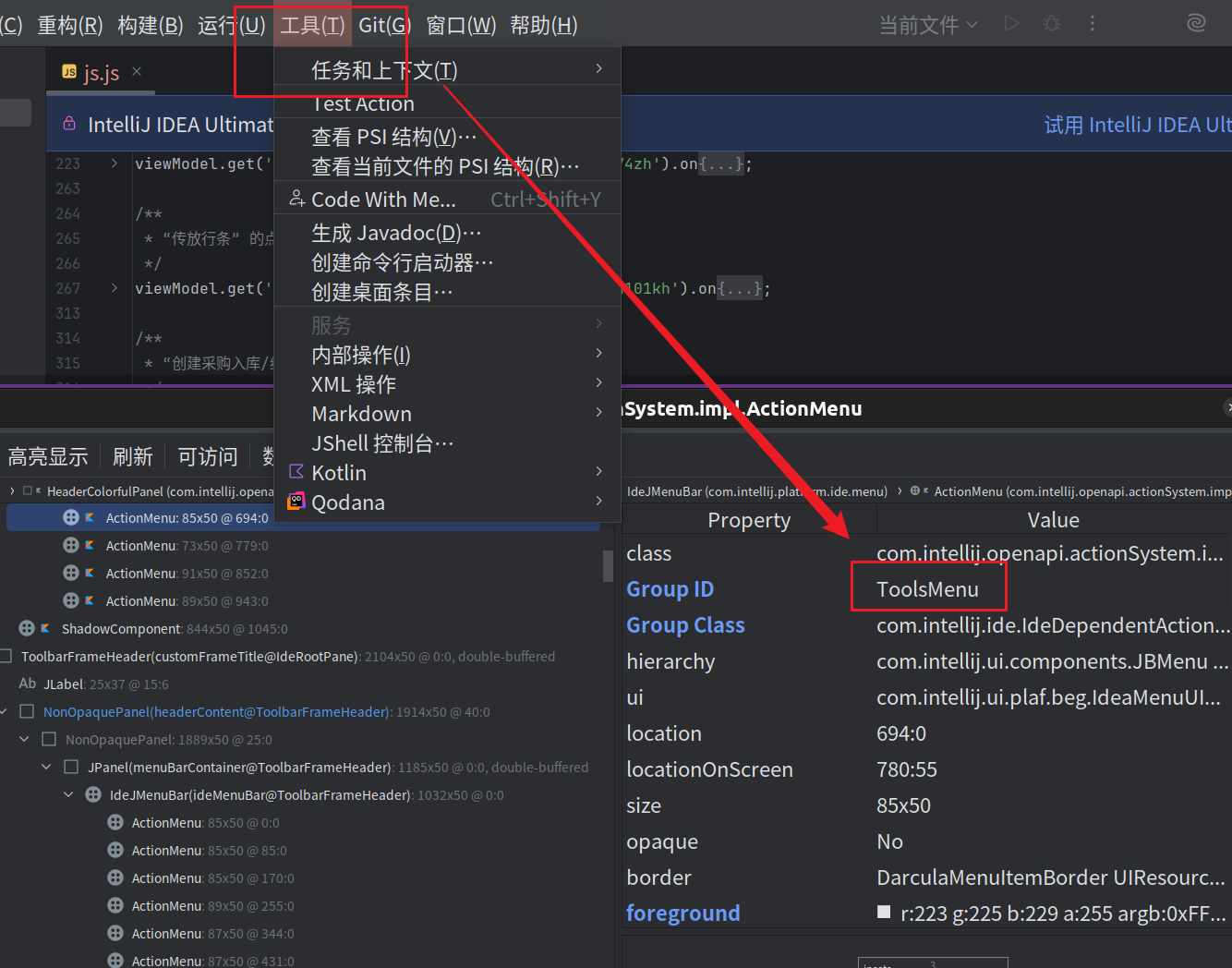This screenshot has height=968, width=1232.
Task: Open the AI Assistant spiral icon
Action: pos(1196,24)
